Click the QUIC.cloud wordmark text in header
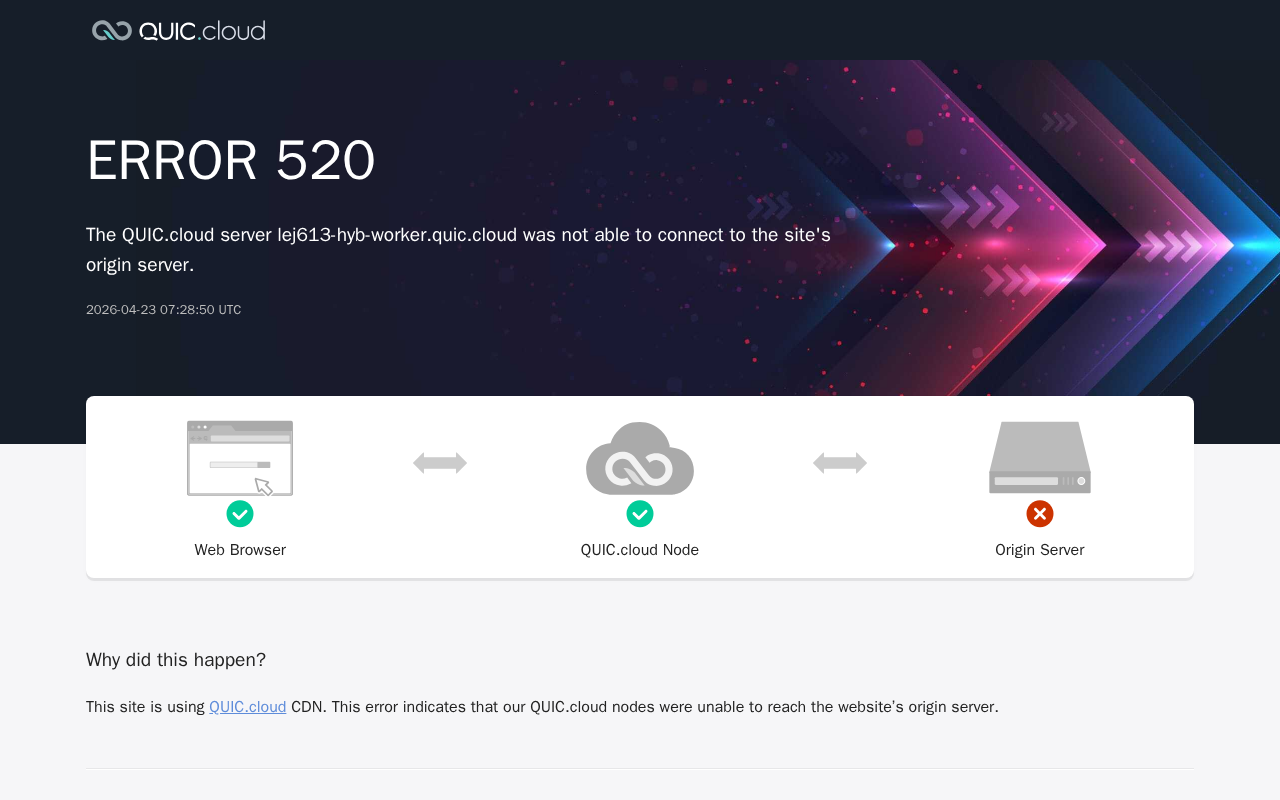The height and width of the screenshot is (800, 1280). (202, 30)
